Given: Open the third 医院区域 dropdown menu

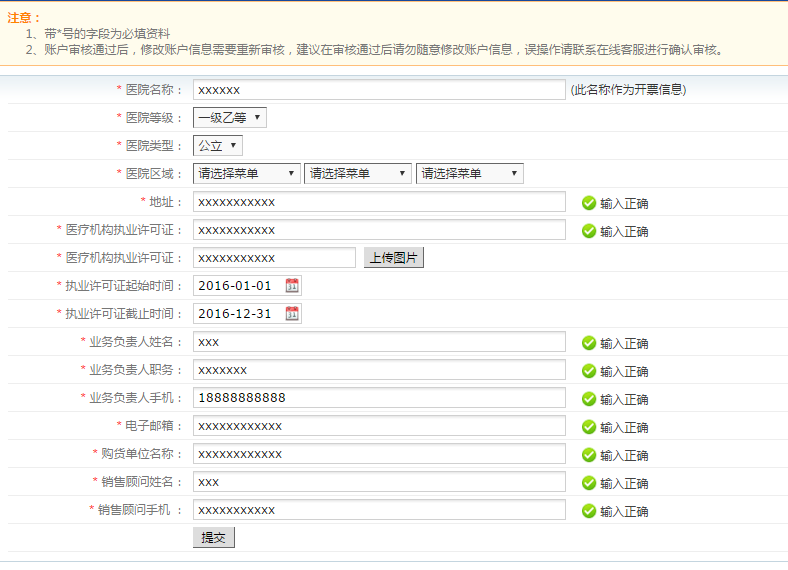Looking at the screenshot, I should 470,174.
